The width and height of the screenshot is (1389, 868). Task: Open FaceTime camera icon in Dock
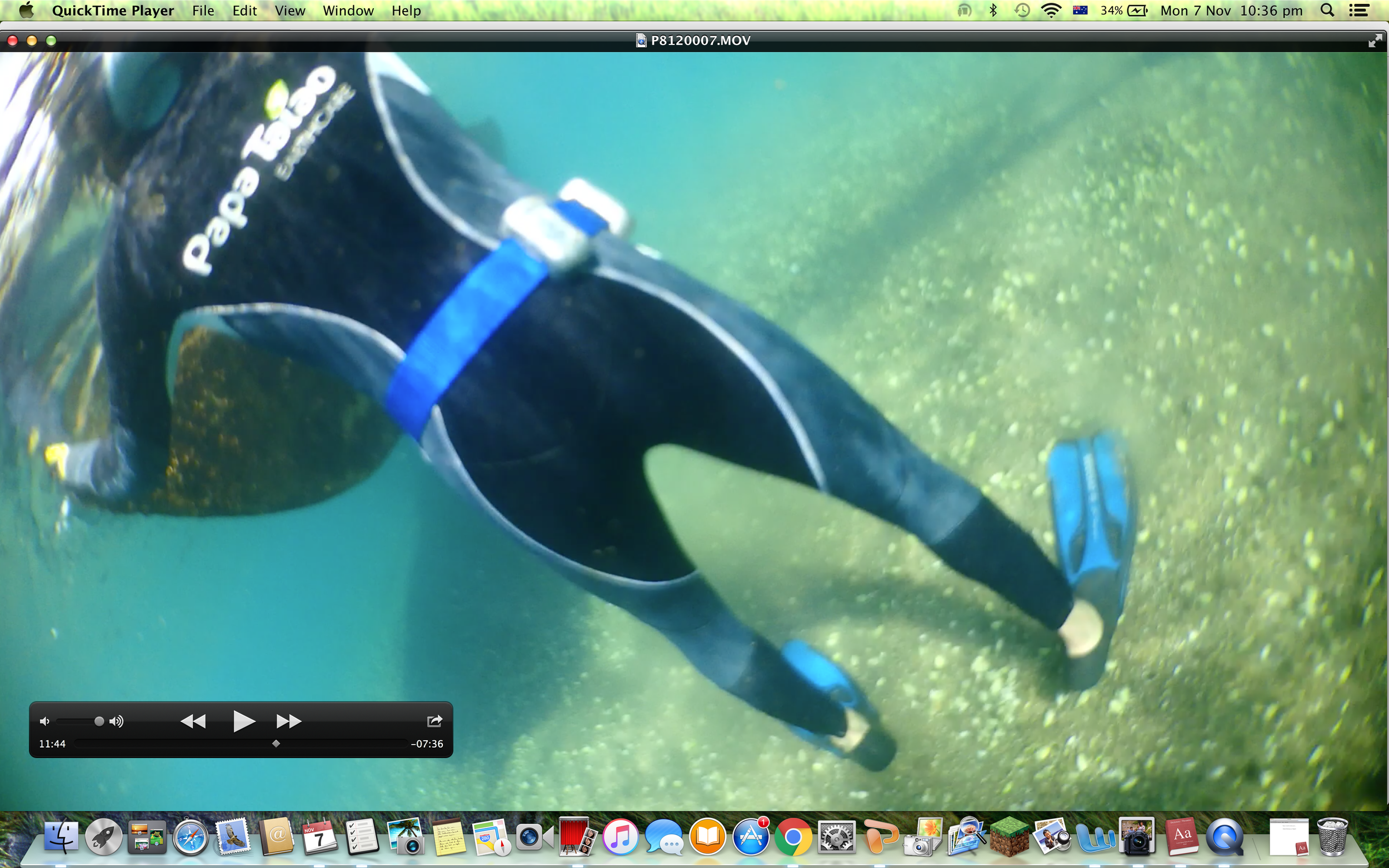point(534,836)
